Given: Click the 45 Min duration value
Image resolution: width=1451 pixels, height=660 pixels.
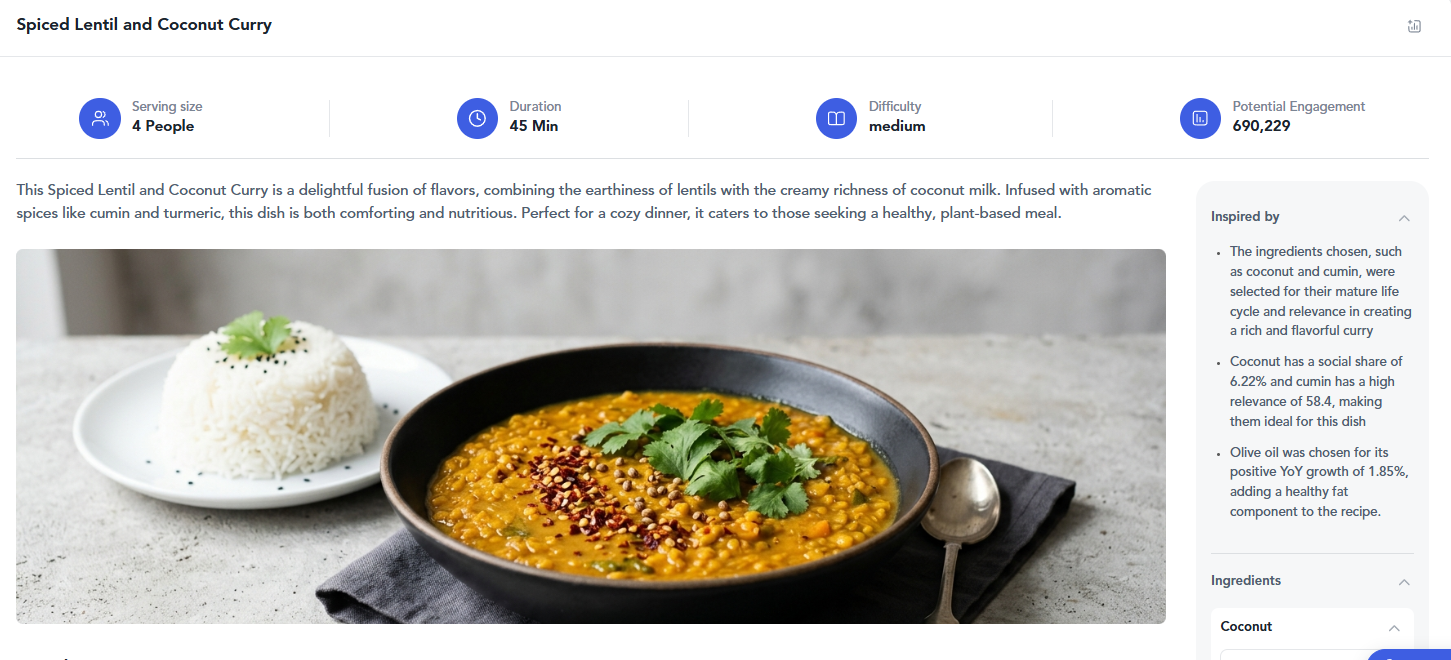Looking at the screenshot, I should click(534, 126).
